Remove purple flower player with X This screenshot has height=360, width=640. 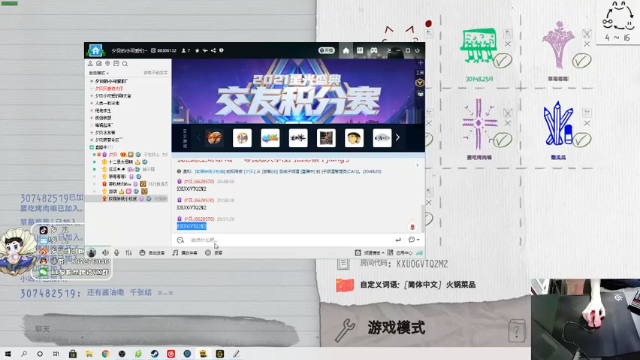(x=587, y=44)
